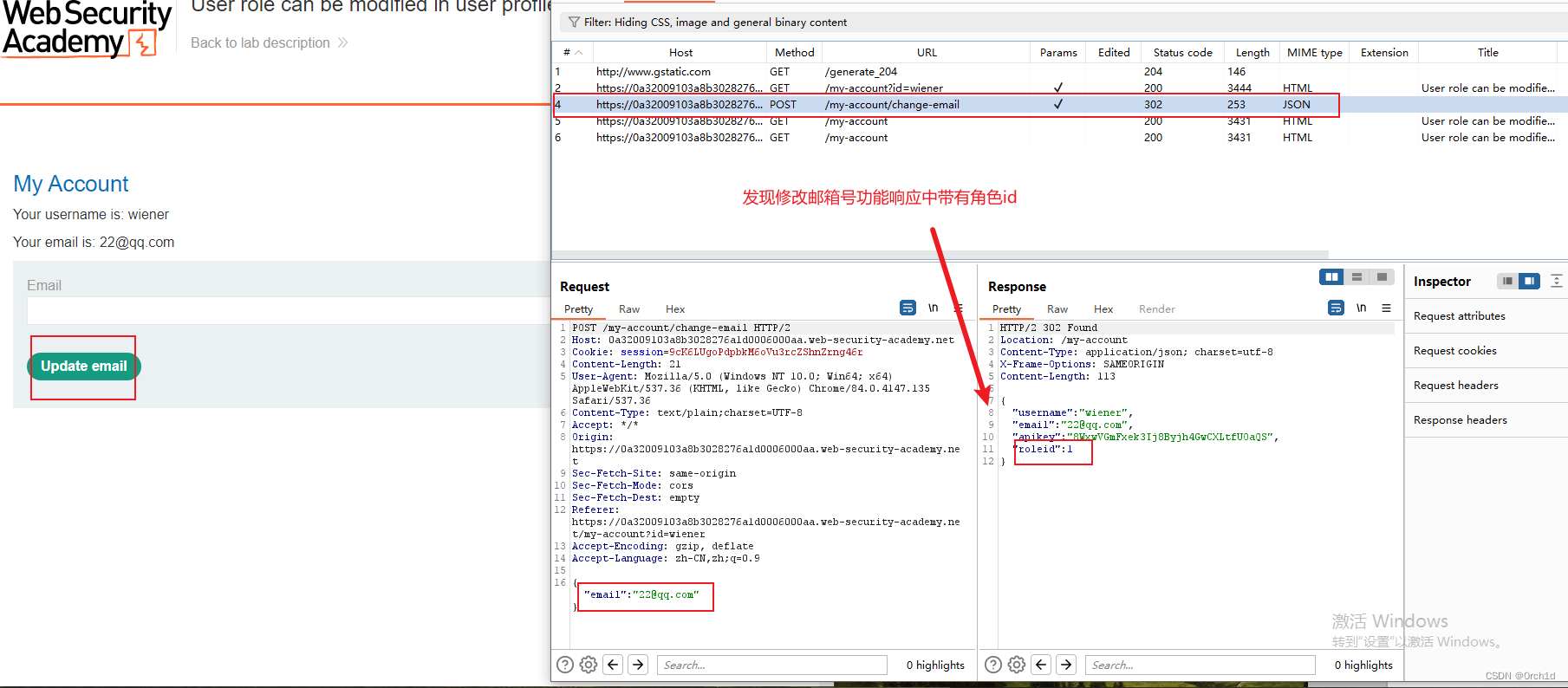1568x688 pixels.
Task: Click the Response search field
Action: tap(1200, 665)
